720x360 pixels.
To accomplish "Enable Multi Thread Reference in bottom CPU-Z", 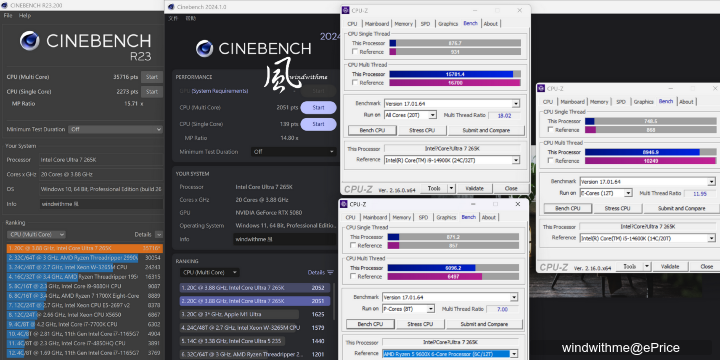I will coord(353,276).
